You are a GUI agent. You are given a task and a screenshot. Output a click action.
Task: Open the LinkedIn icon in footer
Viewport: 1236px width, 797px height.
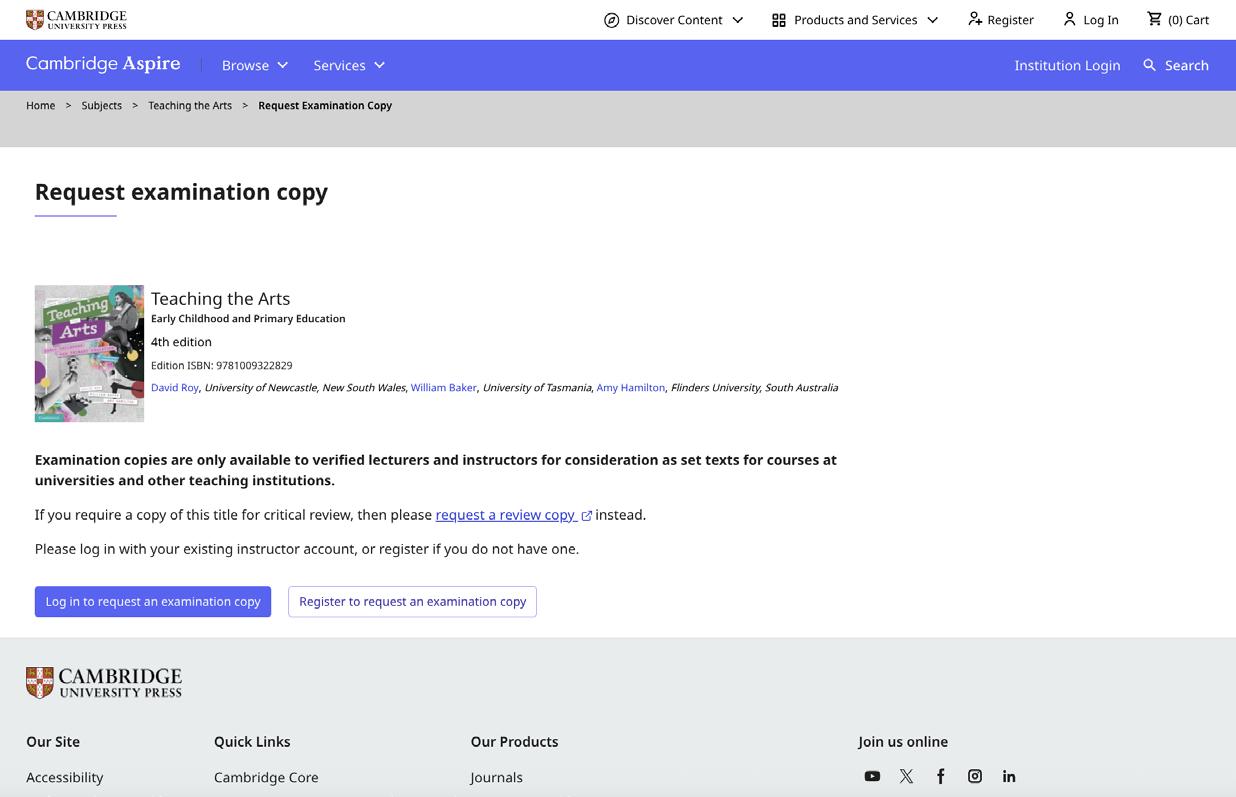[1009, 776]
